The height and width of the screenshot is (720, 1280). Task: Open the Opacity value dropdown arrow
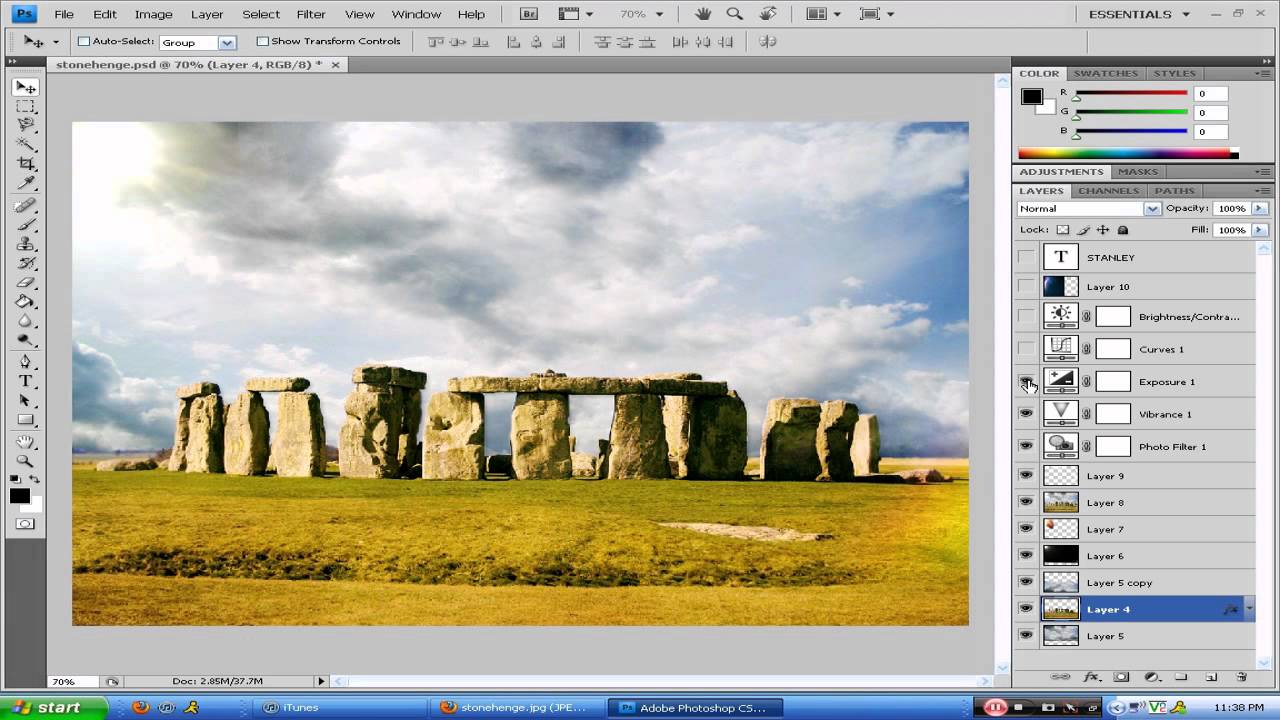tap(1259, 208)
